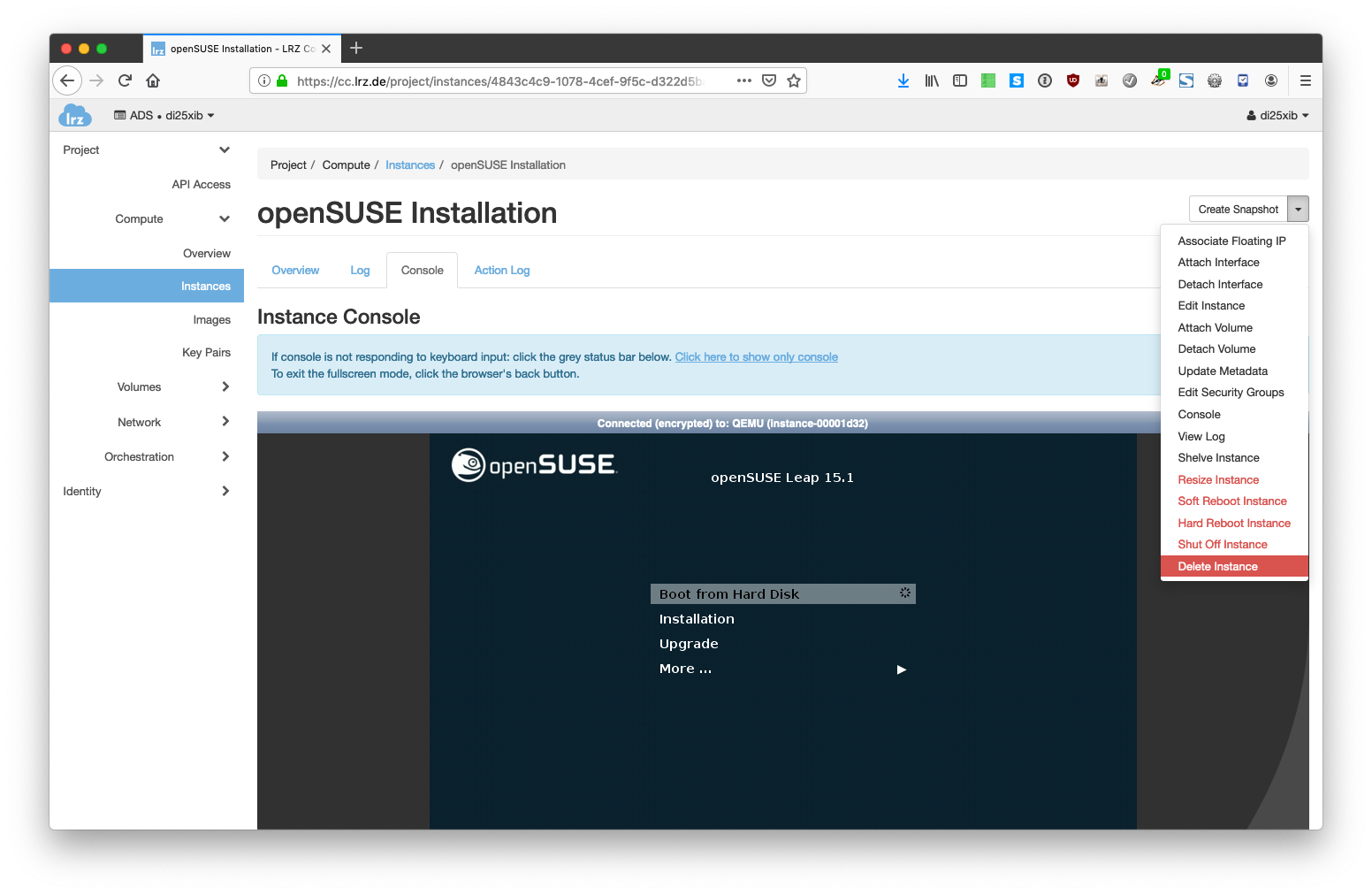Switch to the Action Log tab
Screen dimensions: 1372x895
tap(501, 271)
